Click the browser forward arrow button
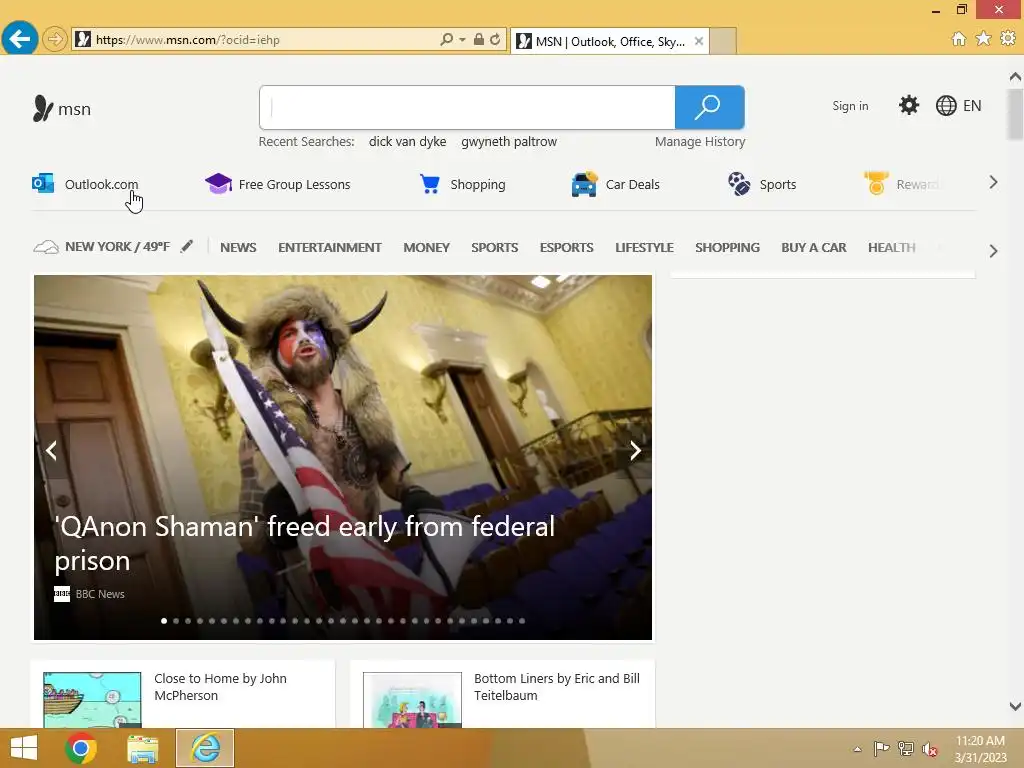1024x768 pixels. click(55, 39)
